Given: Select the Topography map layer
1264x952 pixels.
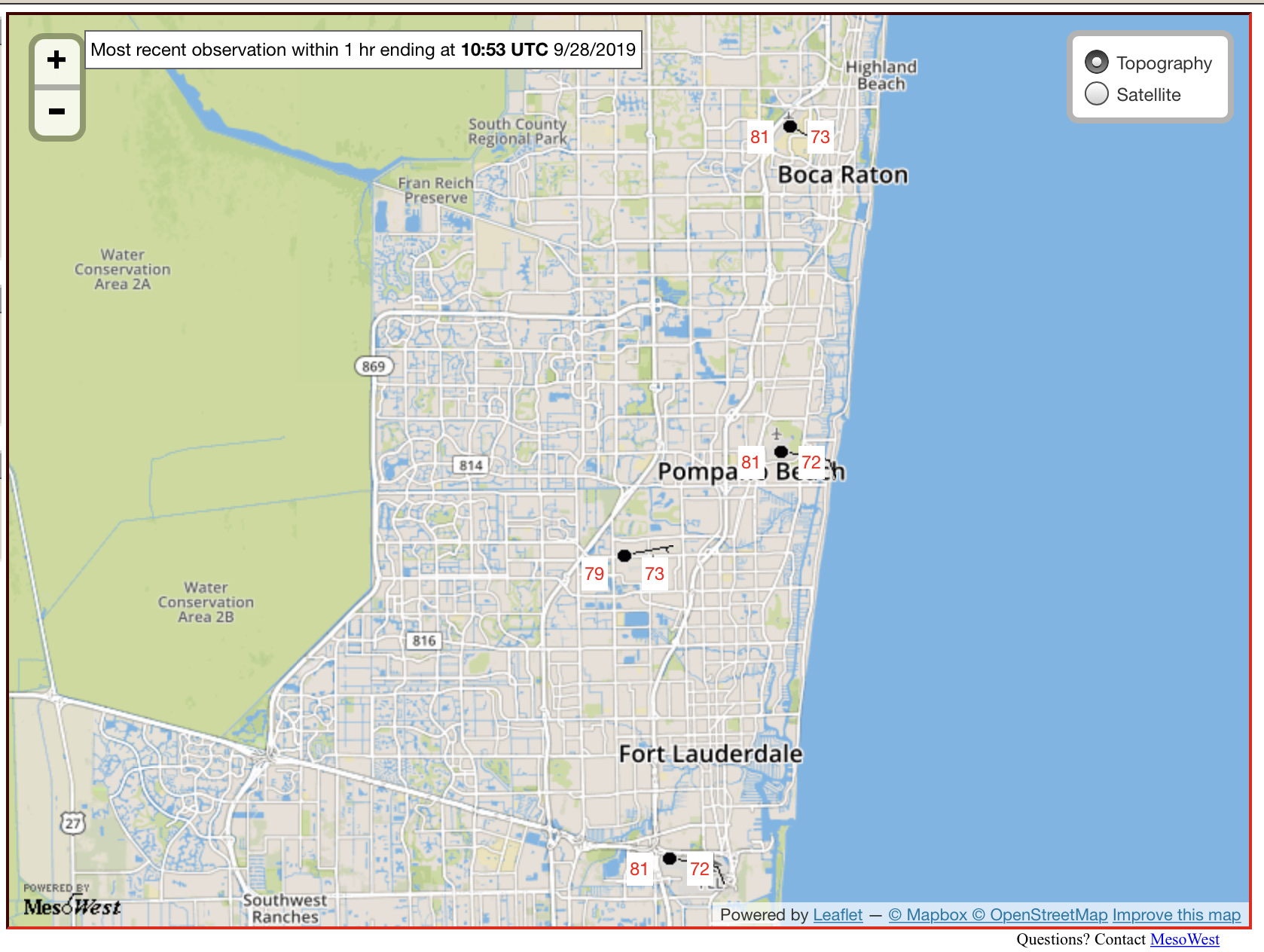Looking at the screenshot, I should click(x=1097, y=63).
